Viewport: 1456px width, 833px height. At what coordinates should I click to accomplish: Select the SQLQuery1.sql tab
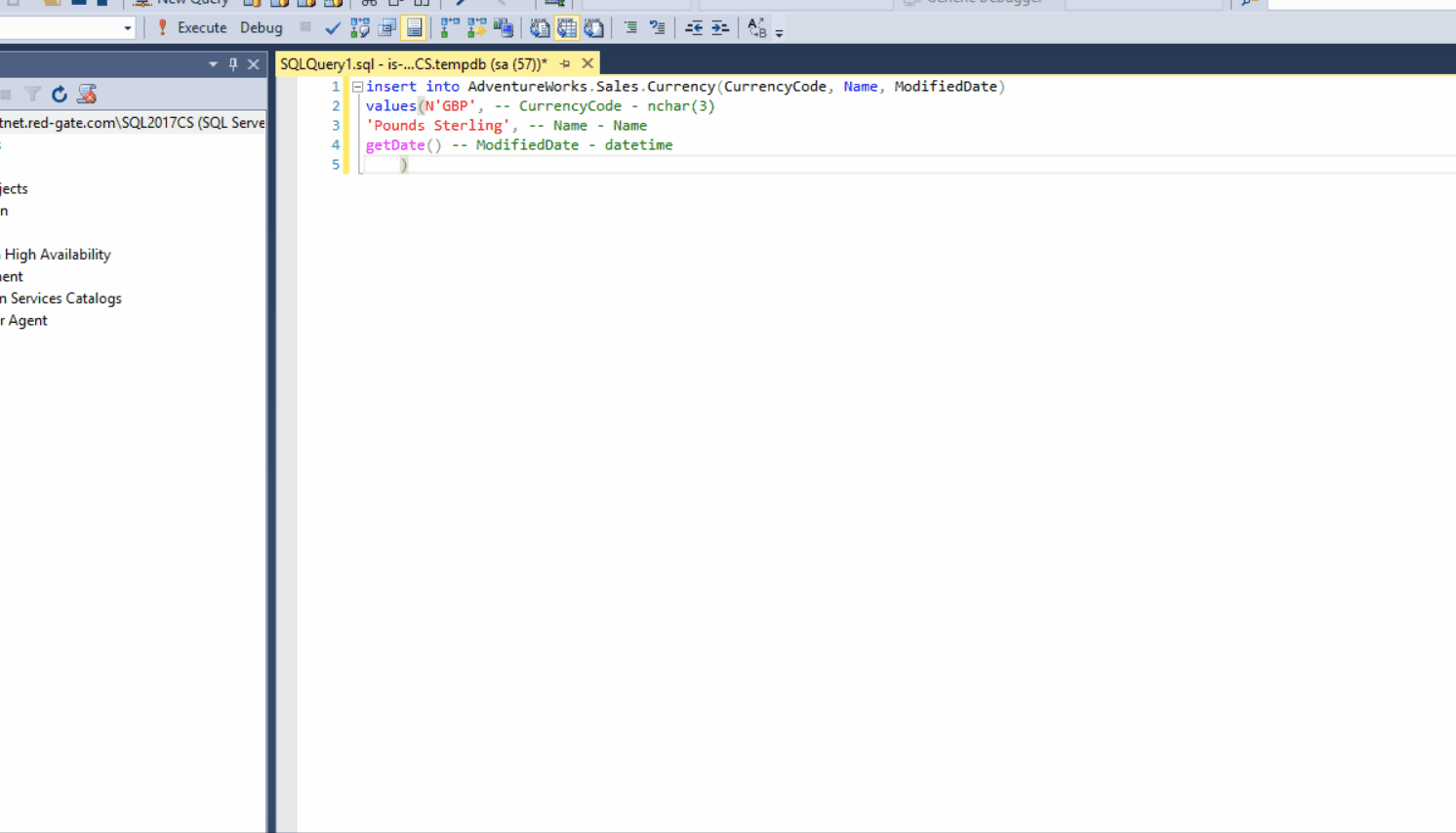413,64
